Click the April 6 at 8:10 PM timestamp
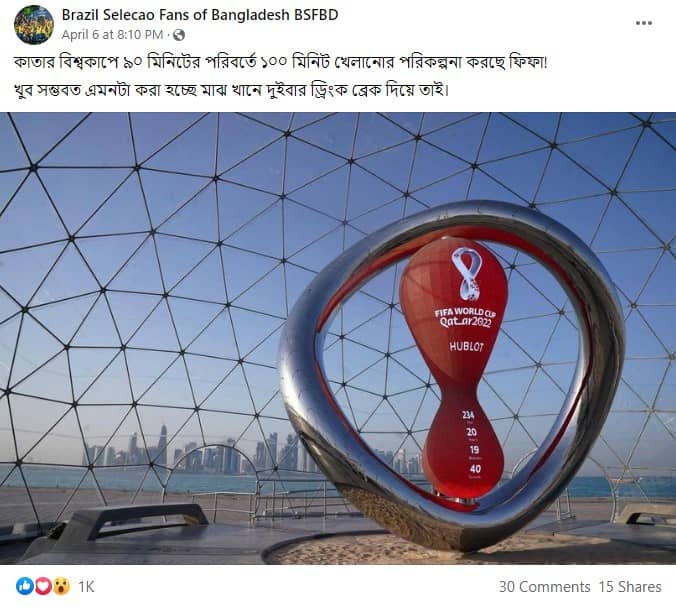The image size is (676, 607). tap(112, 35)
